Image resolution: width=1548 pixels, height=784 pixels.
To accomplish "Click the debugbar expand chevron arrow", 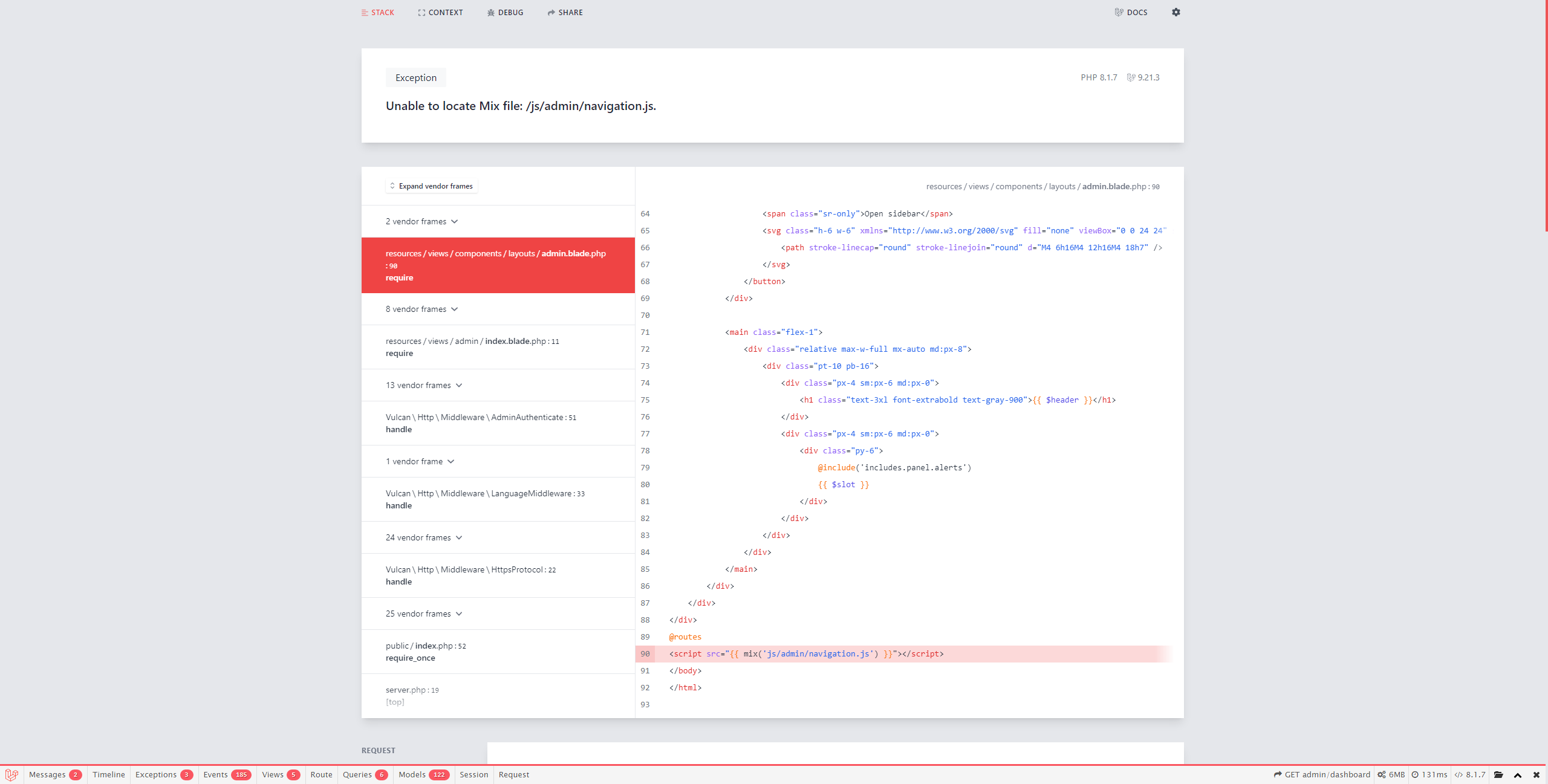I will point(1518,775).
